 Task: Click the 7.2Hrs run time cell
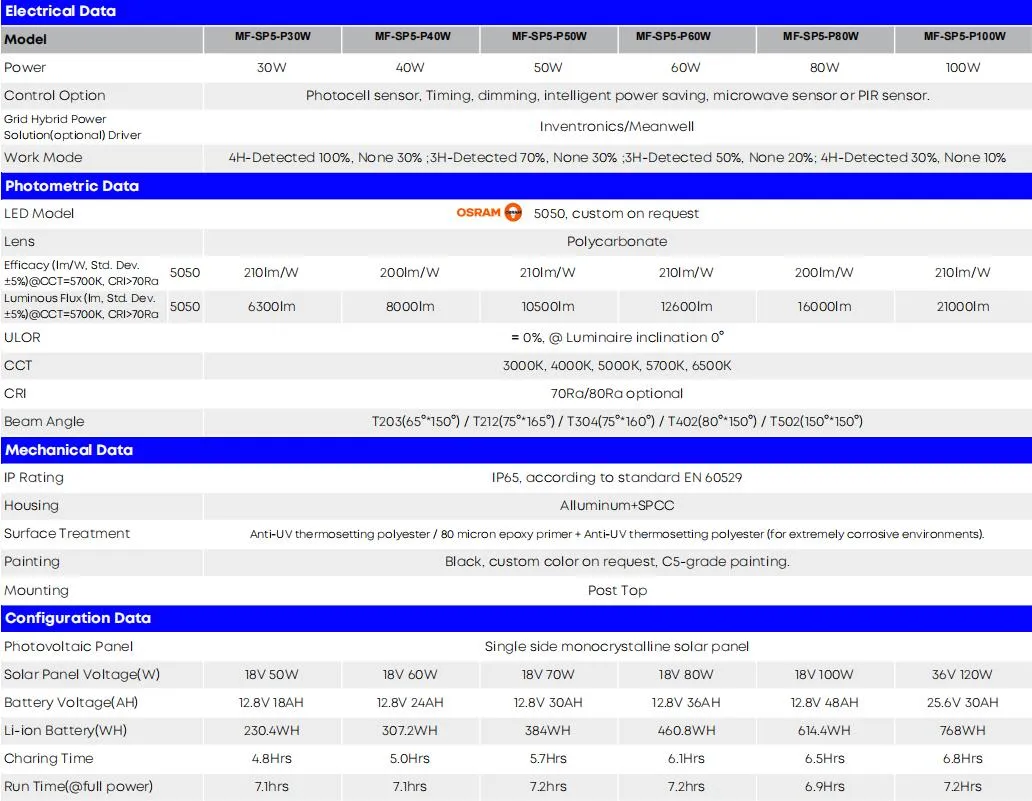click(962, 787)
